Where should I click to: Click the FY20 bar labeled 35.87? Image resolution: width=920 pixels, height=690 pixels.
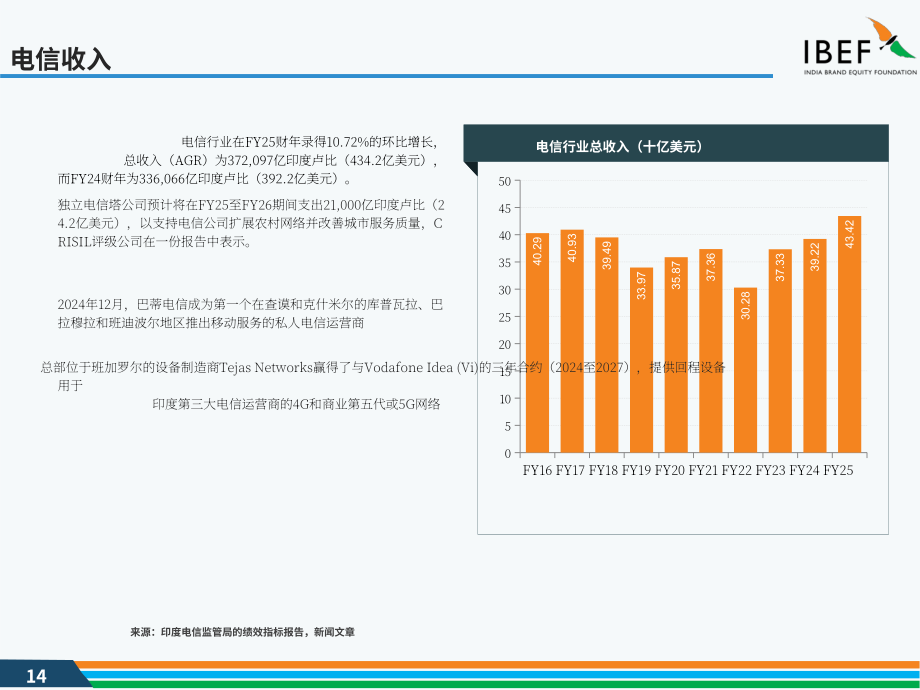(676, 355)
